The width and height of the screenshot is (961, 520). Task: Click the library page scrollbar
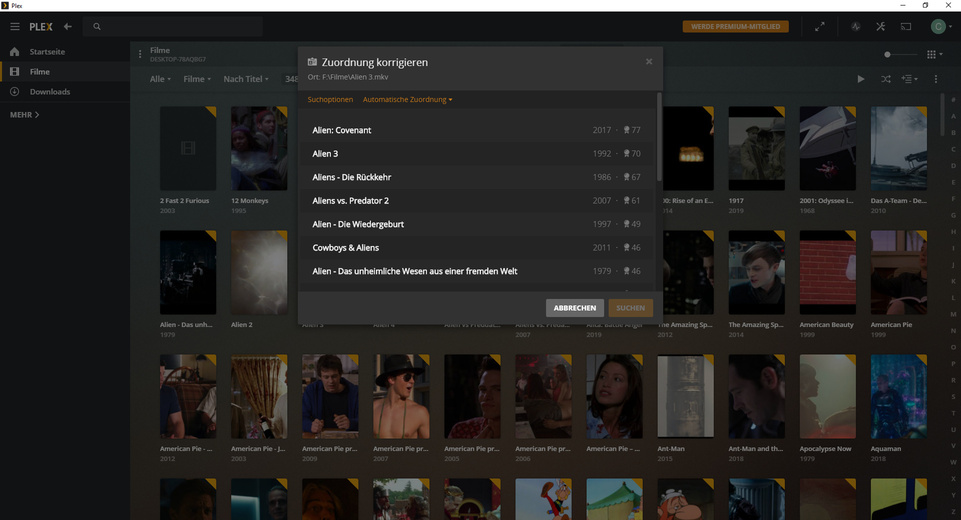click(x=942, y=115)
